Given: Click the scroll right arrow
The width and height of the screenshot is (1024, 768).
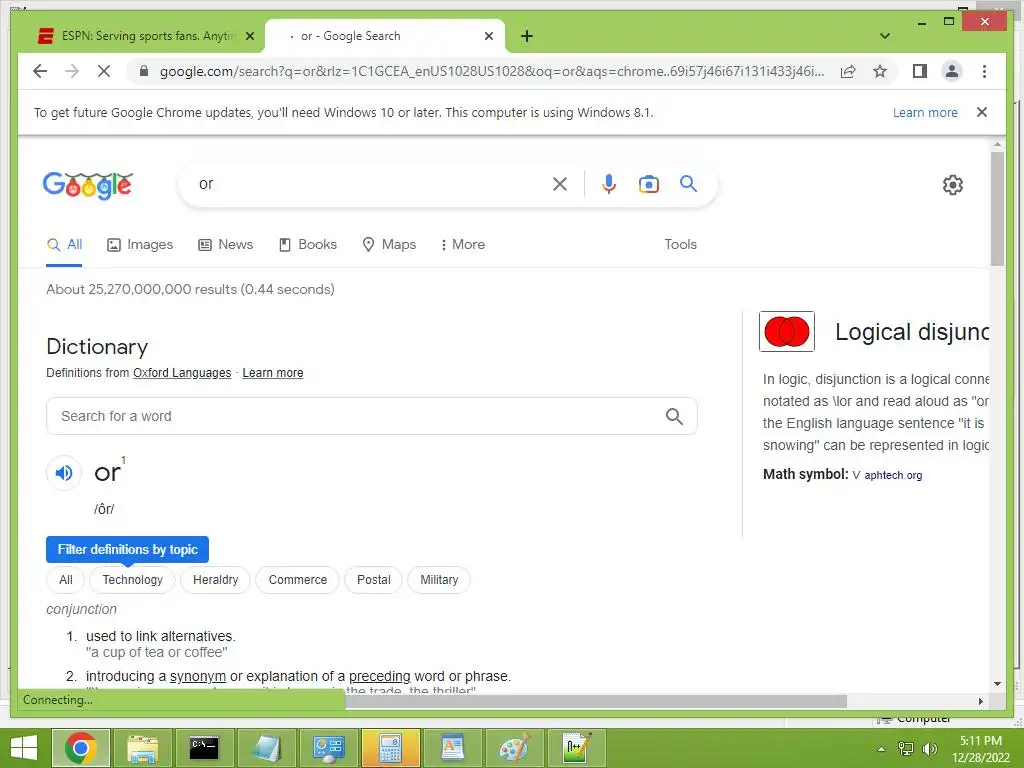Looking at the screenshot, I should click(980, 701).
